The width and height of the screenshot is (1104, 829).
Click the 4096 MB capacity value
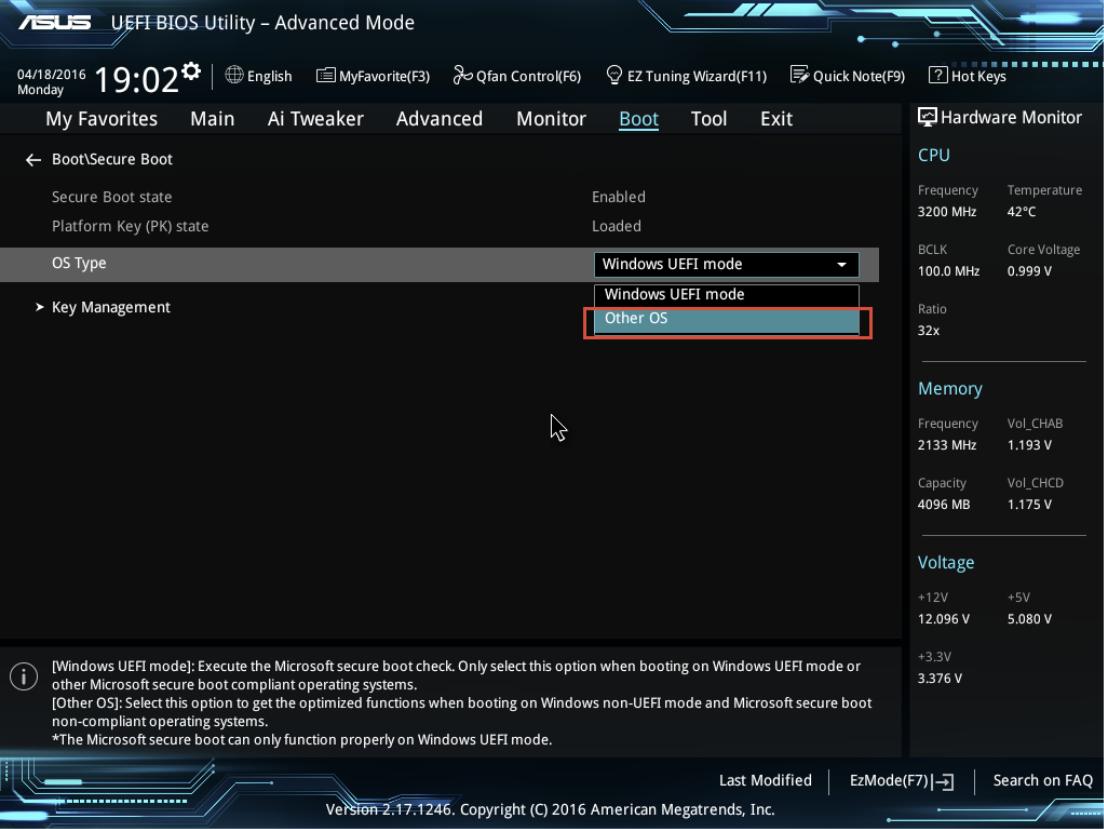click(943, 505)
